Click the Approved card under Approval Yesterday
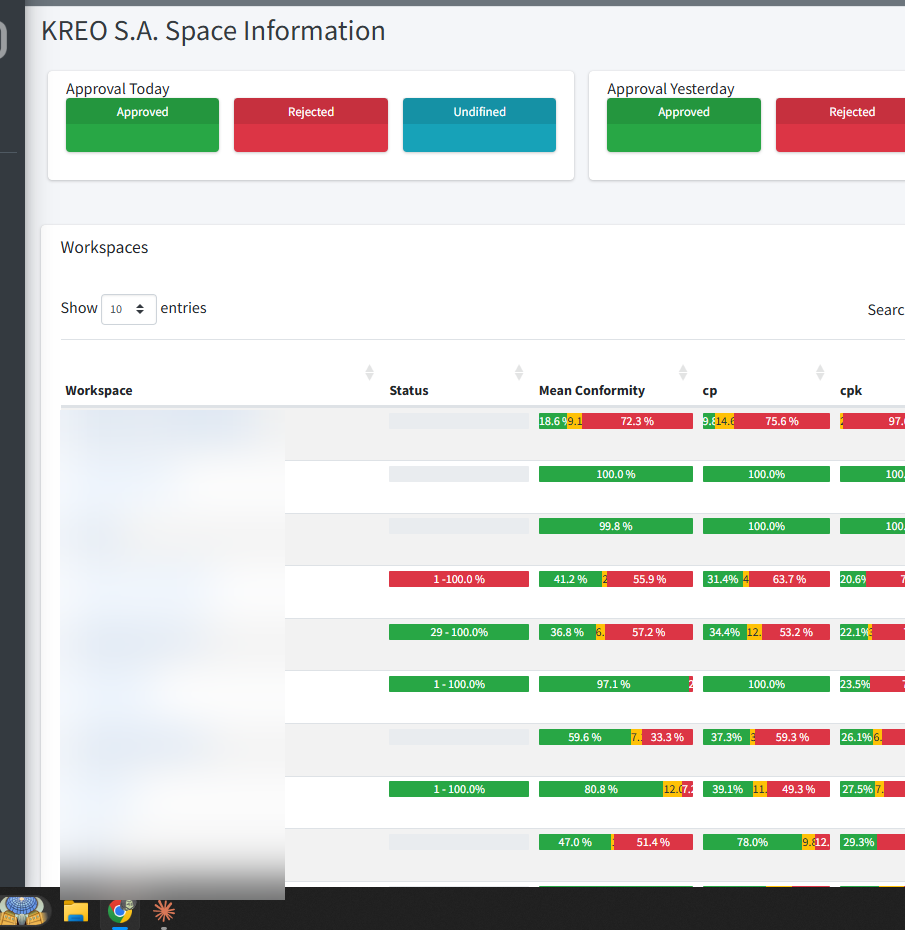 click(683, 125)
